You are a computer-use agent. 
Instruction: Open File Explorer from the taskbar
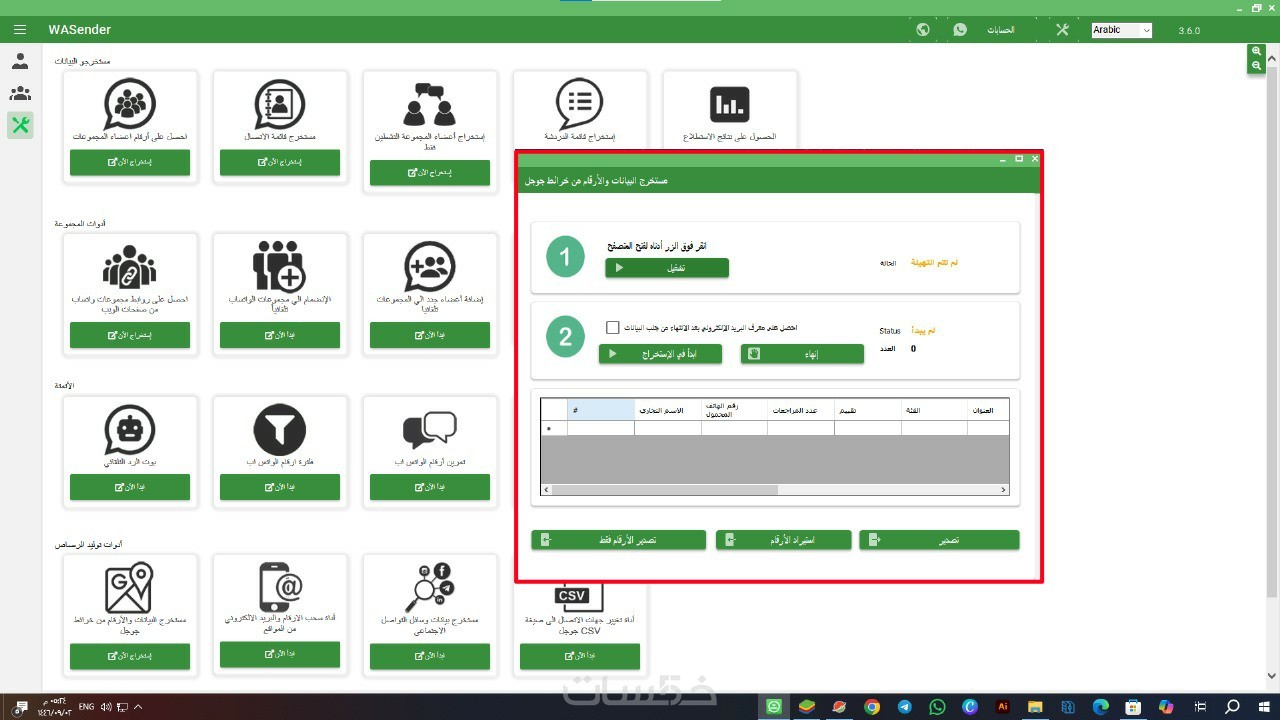coord(1035,707)
